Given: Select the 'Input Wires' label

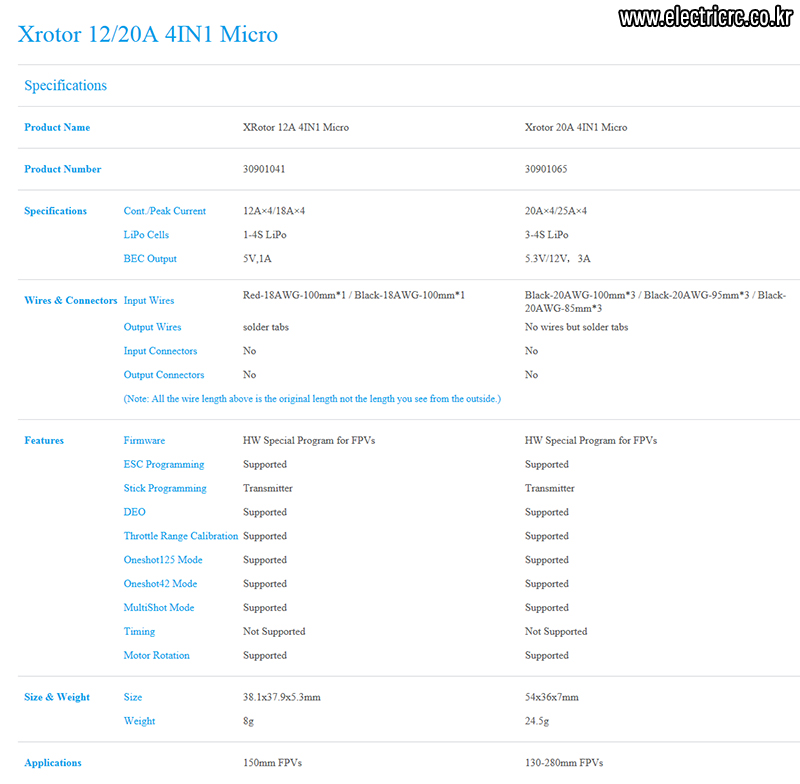Looking at the screenshot, I should click(x=149, y=300).
